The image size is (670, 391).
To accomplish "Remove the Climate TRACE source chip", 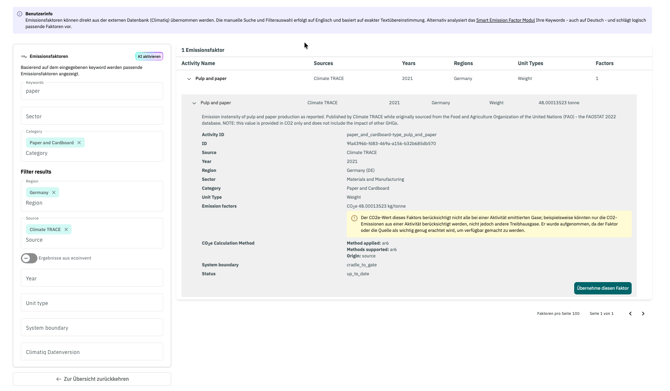I will pos(66,229).
